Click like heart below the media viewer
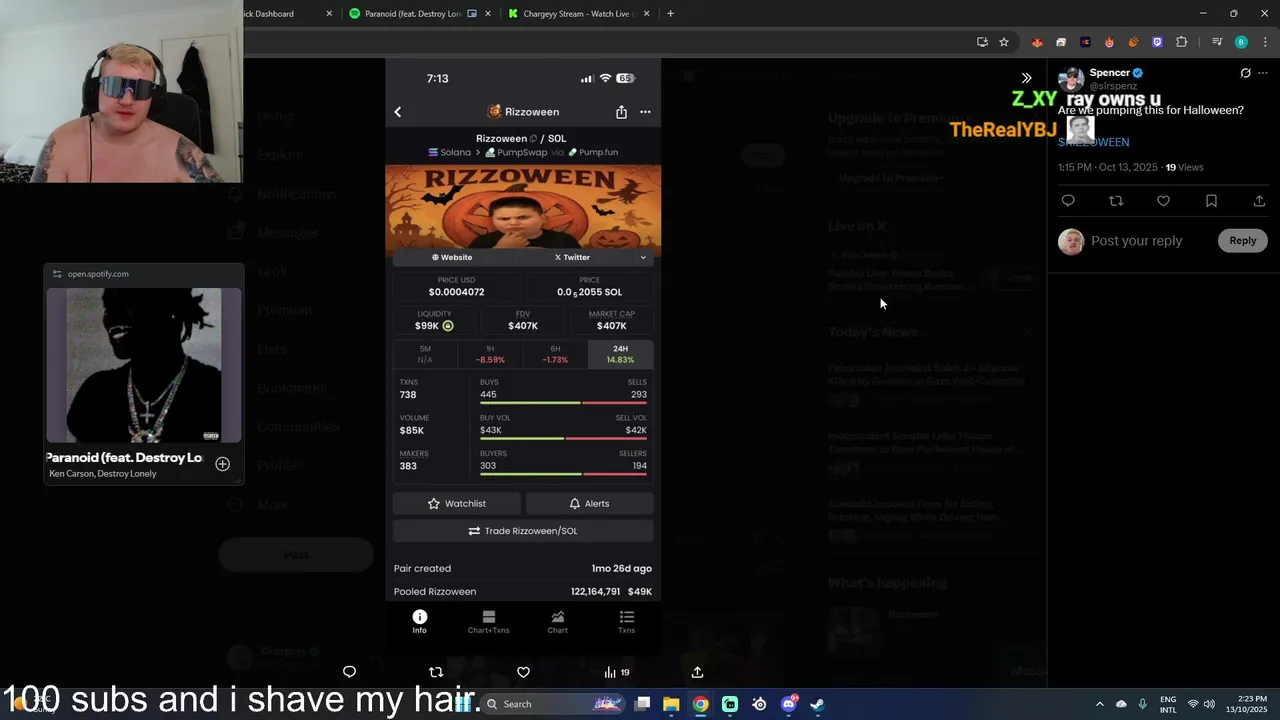This screenshot has width=1280, height=720. tap(523, 672)
